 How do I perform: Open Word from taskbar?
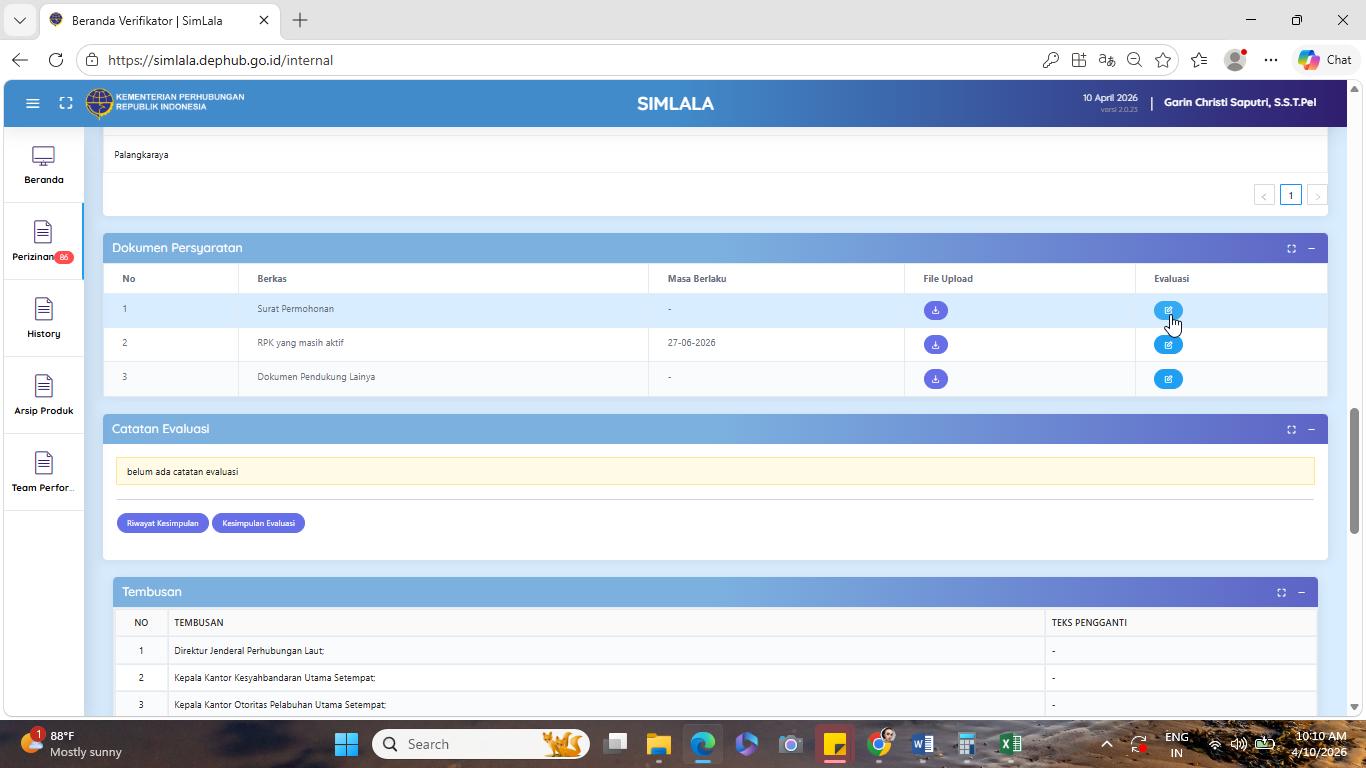pos(922,744)
